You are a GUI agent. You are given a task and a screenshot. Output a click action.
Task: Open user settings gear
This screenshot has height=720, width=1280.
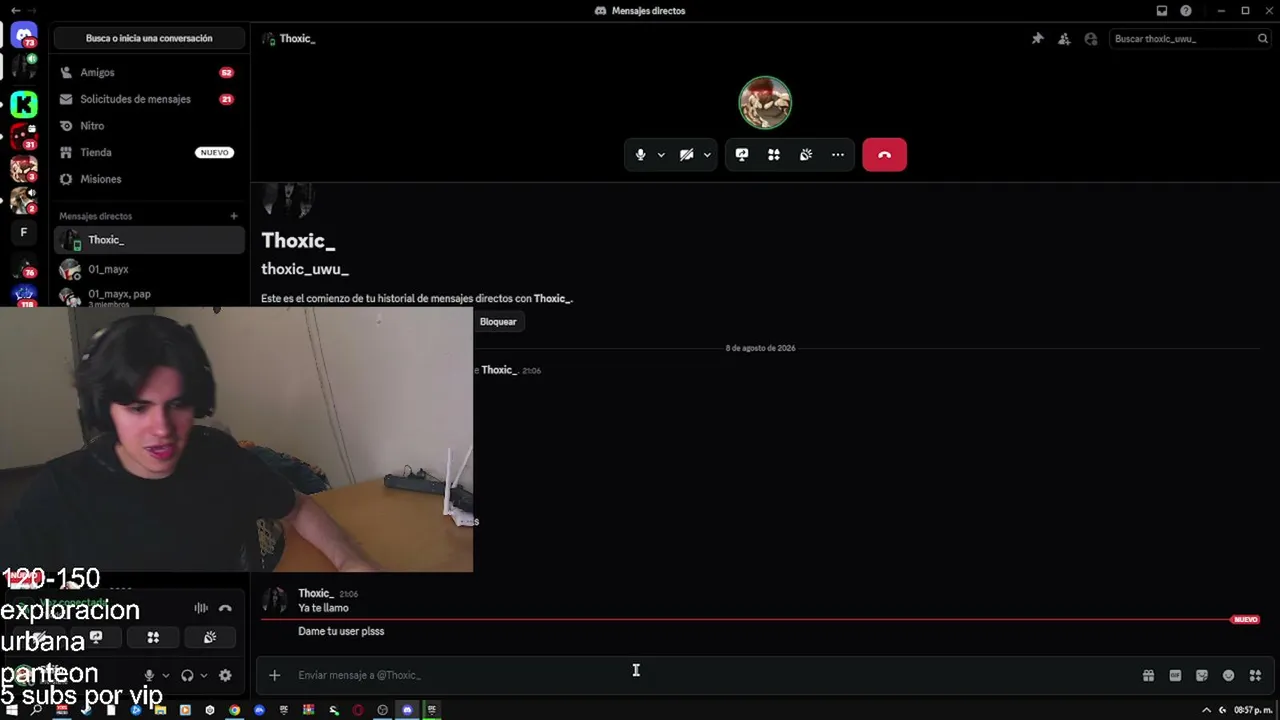click(x=225, y=675)
